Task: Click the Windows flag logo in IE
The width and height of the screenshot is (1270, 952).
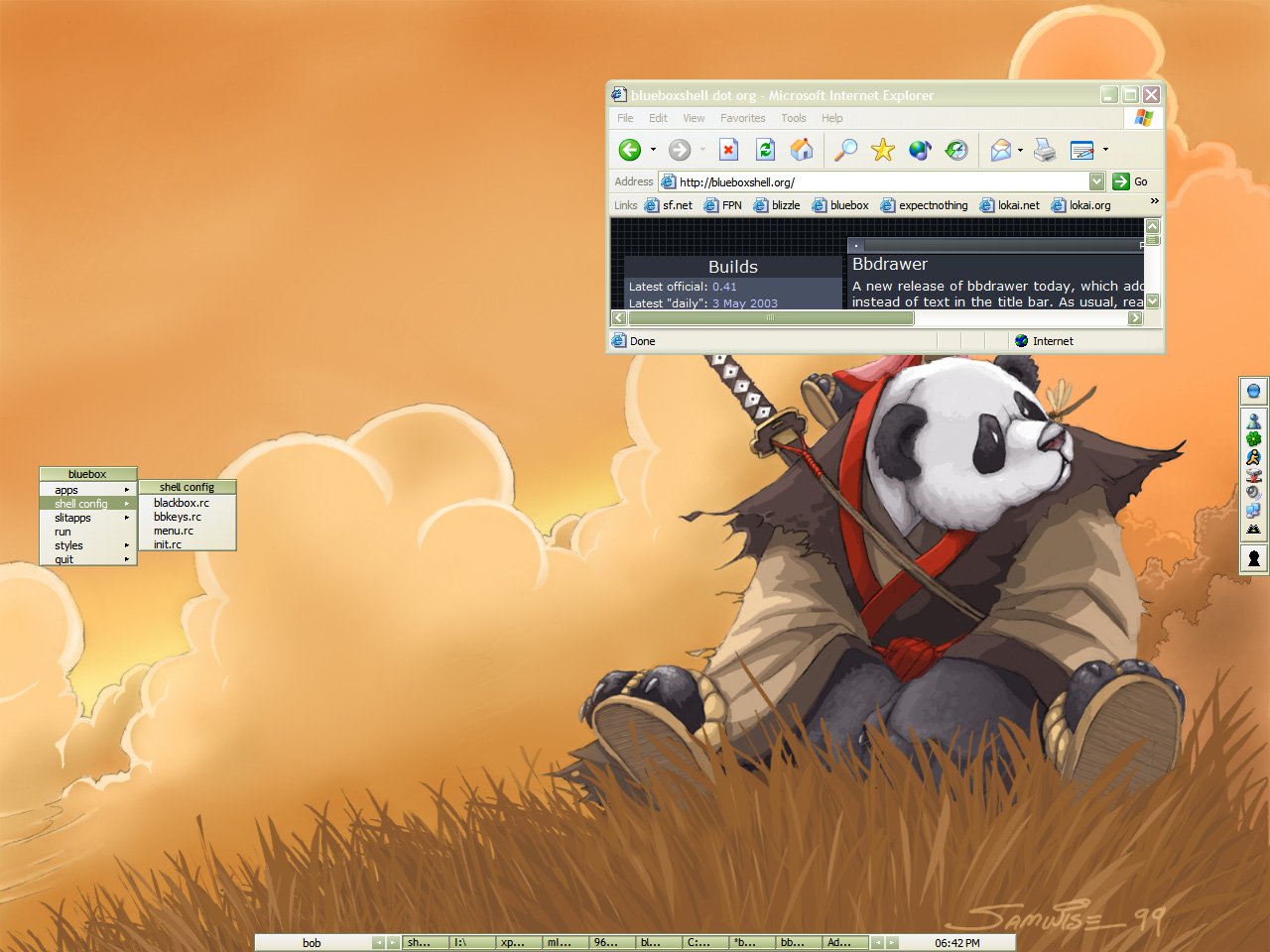Action: (x=1144, y=118)
